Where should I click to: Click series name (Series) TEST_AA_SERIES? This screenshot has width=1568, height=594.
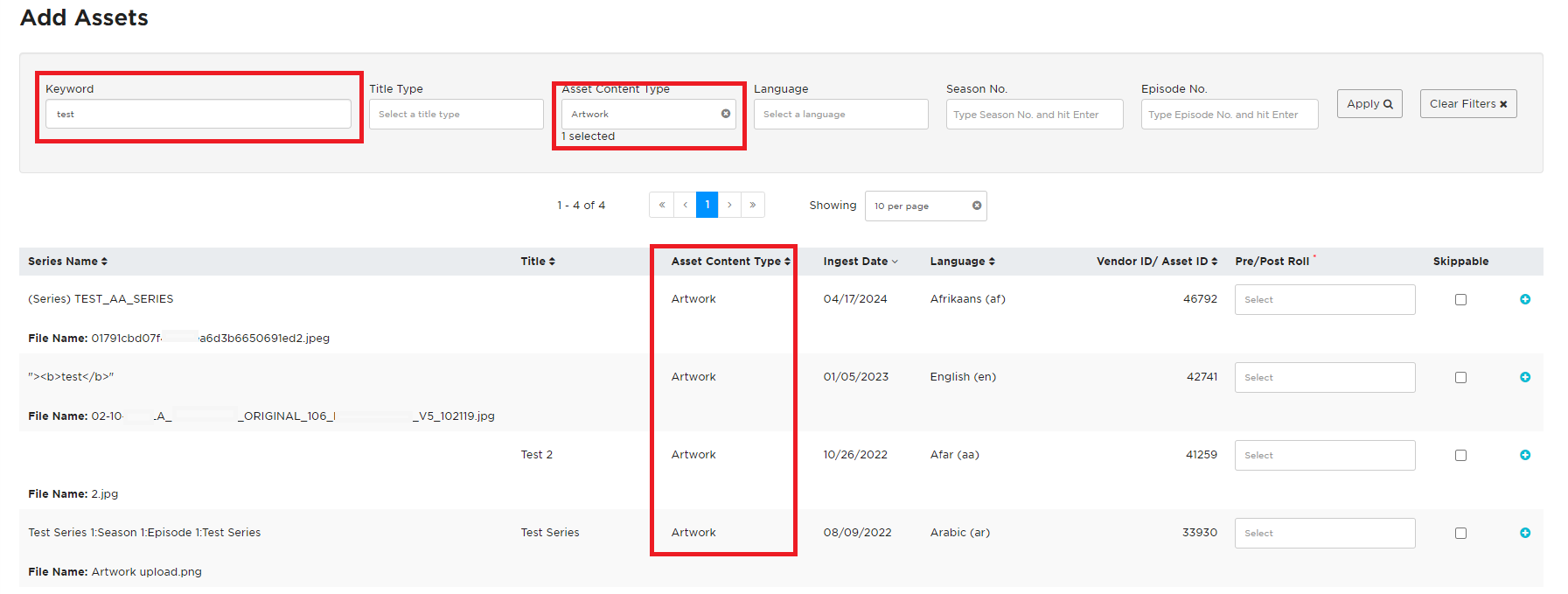coord(101,299)
